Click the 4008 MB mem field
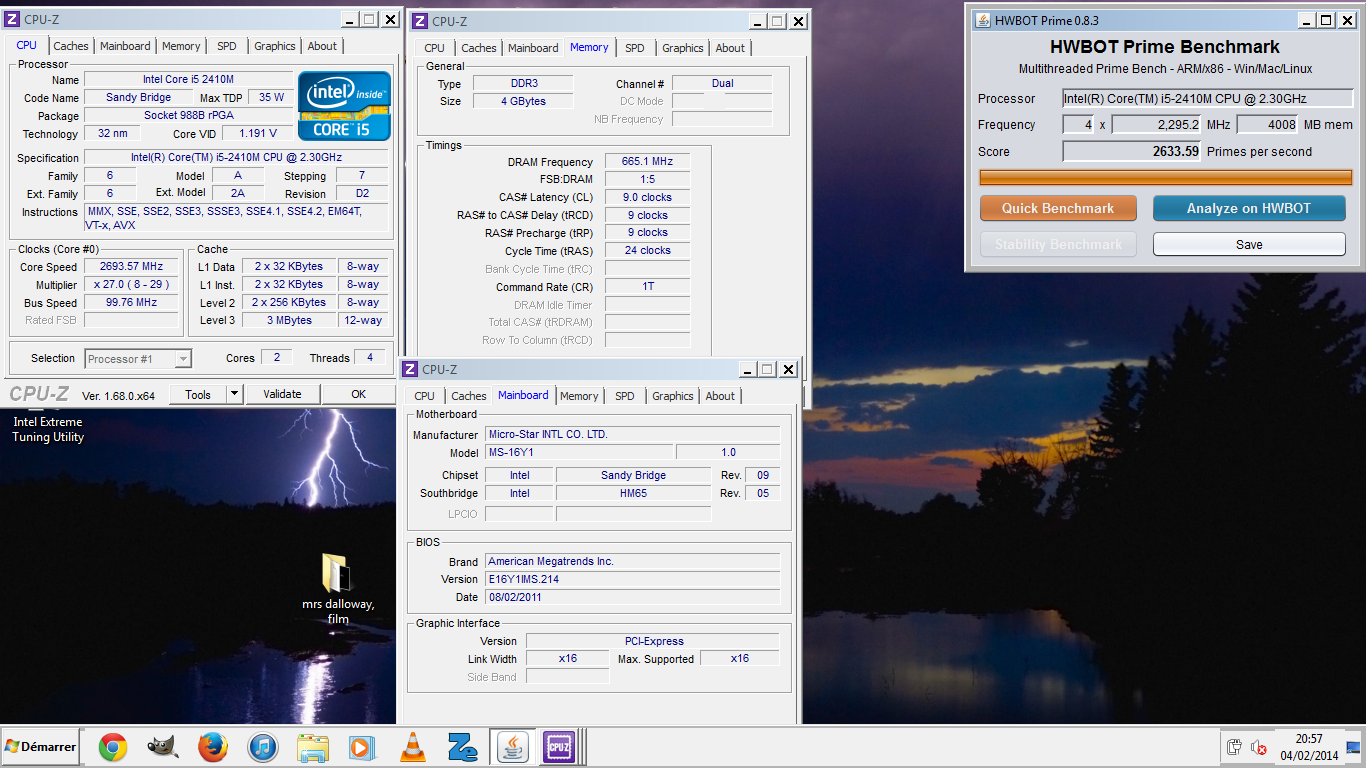Viewport: 1366px width, 768px height. tap(1267, 125)
